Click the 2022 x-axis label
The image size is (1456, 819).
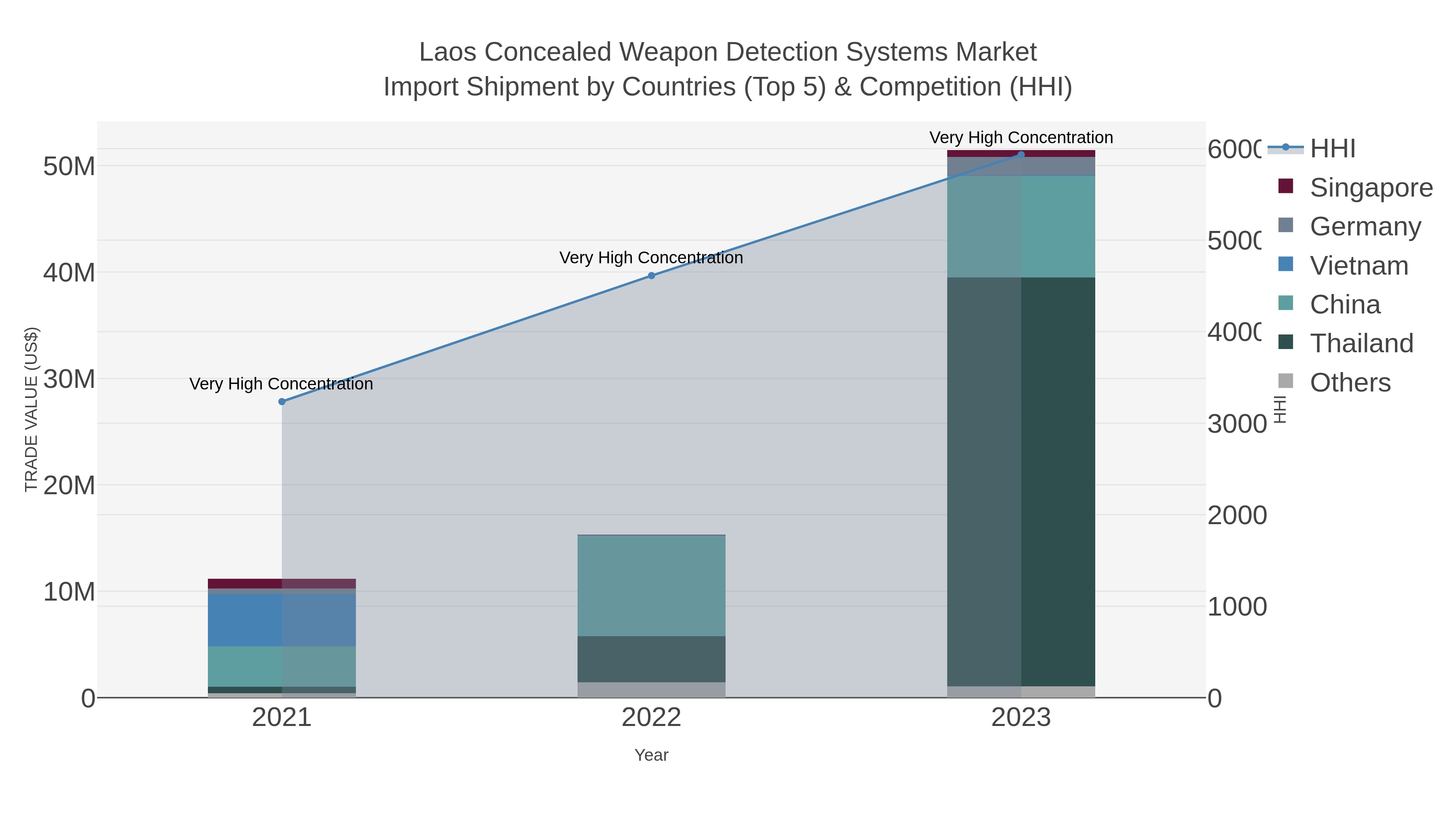click(x=651, y=718)
